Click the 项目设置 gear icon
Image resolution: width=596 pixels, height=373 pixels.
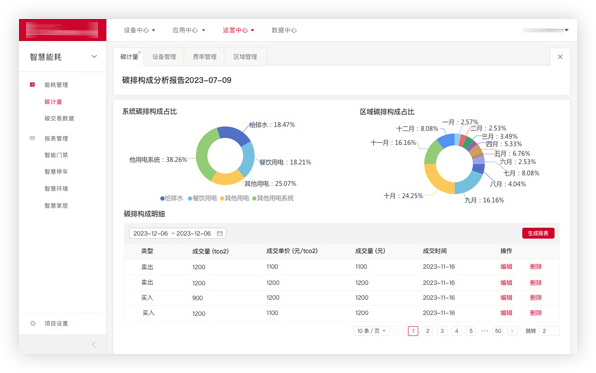33,323
